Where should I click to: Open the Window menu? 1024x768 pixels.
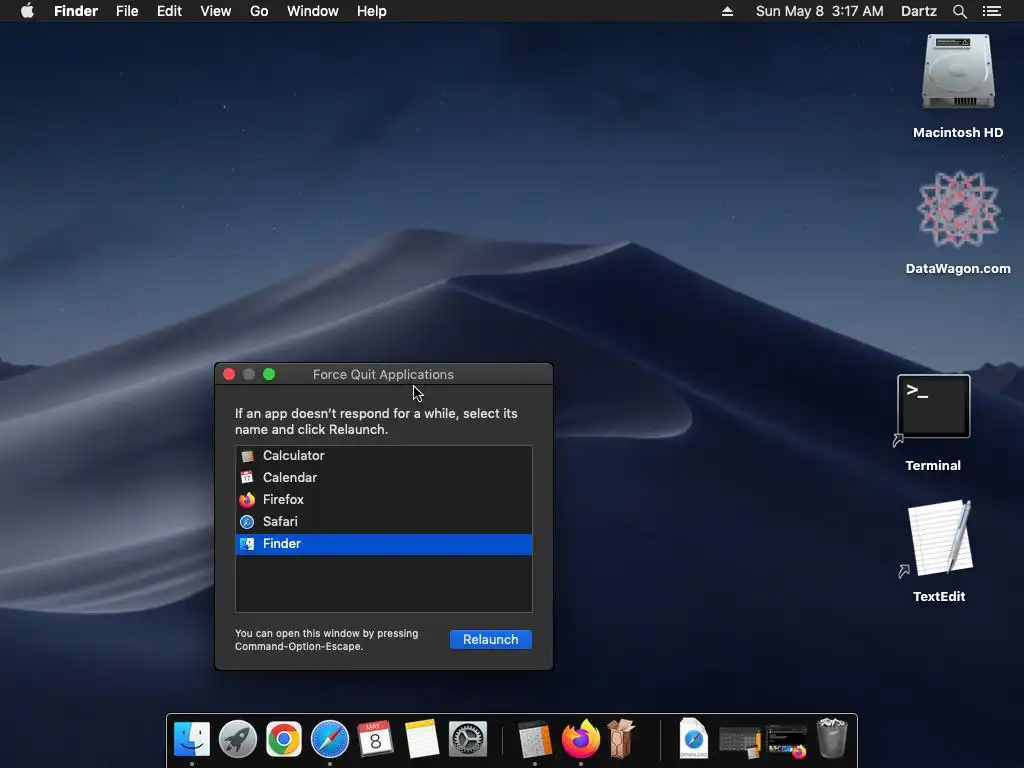(313, 11)
